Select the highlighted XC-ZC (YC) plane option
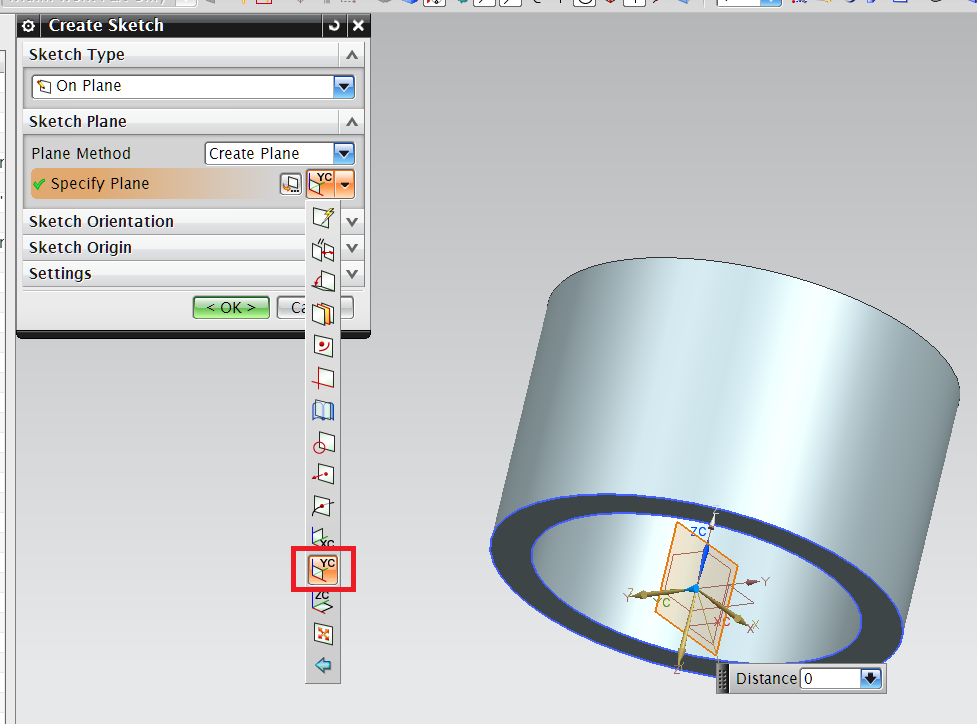This screenshot has height=724, width=977. click(x=322, y=569)
